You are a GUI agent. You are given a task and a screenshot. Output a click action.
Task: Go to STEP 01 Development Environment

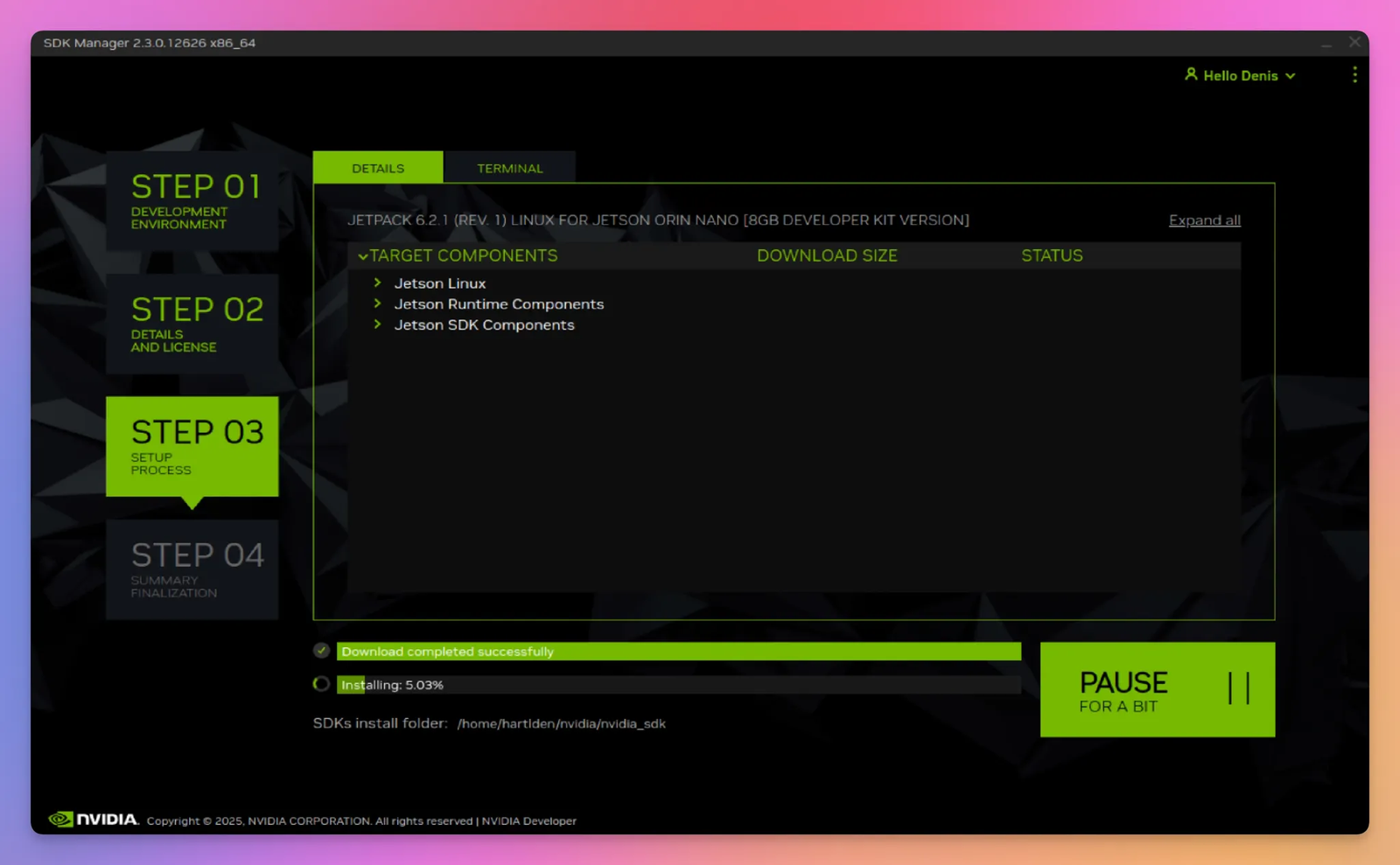(192, 202)
